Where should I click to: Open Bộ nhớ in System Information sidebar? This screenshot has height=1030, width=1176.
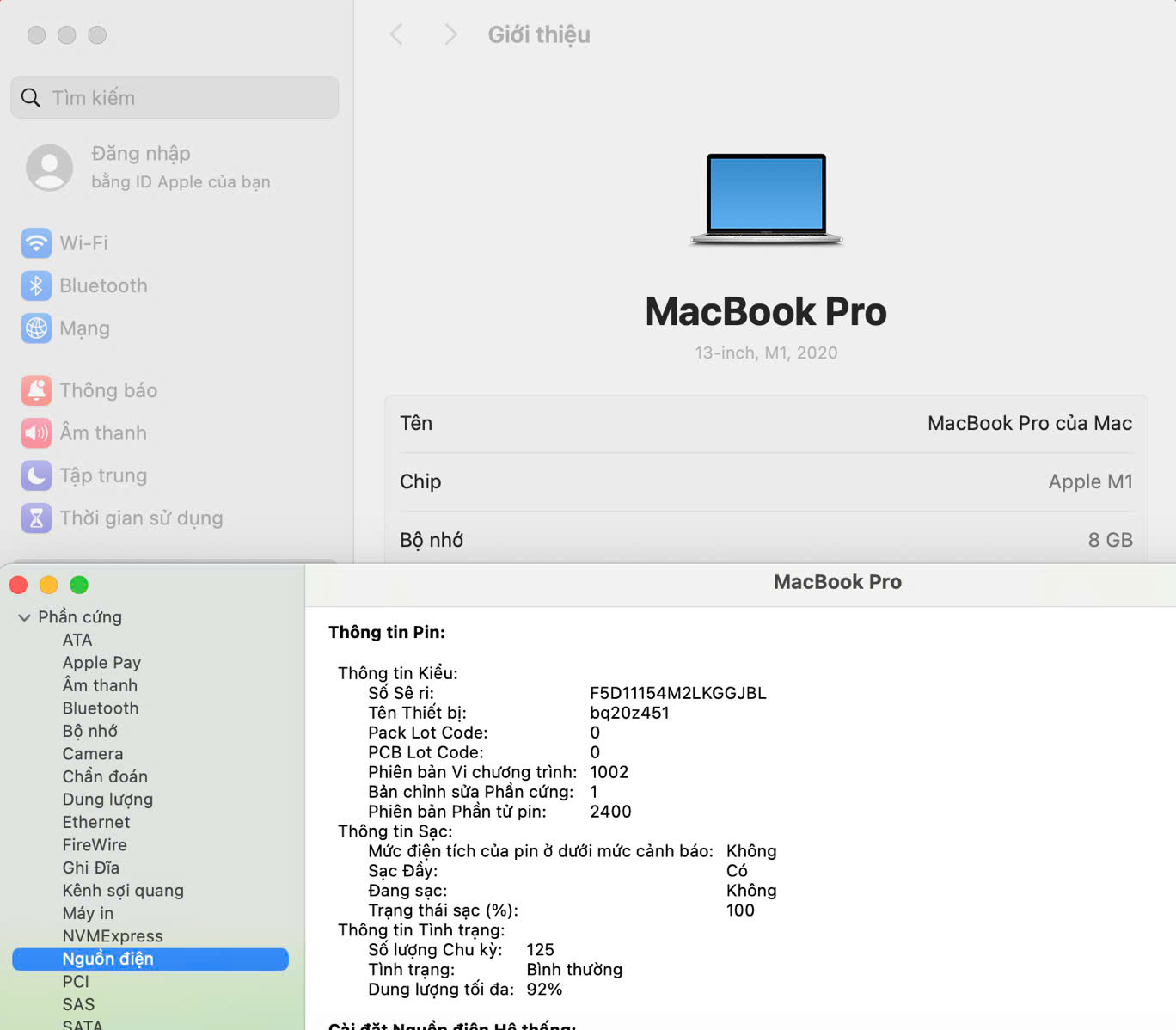coord(90,731)
